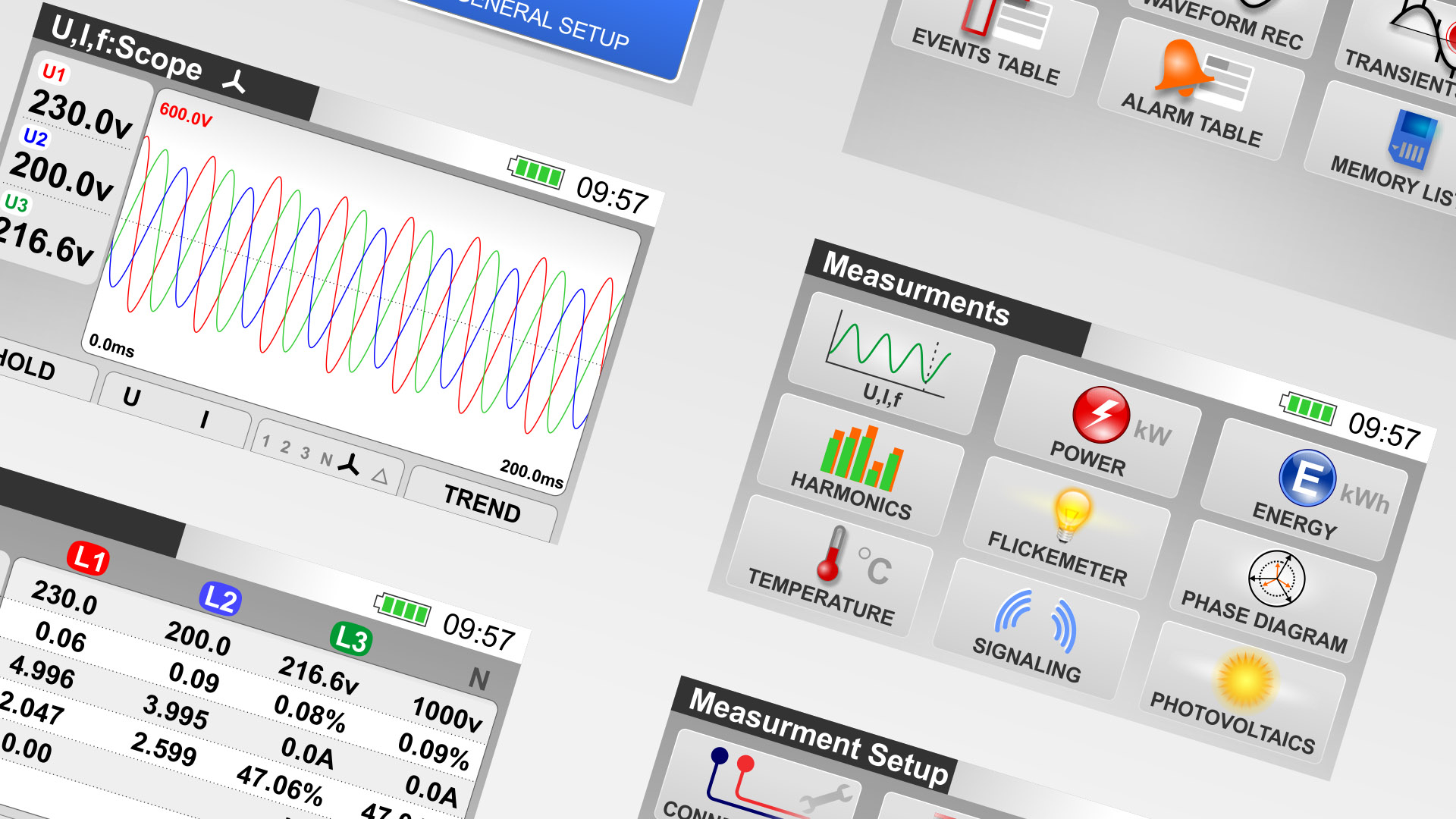Click the U,I,f:Scope title bar
Screen dimensions: 1456x819
176,62
